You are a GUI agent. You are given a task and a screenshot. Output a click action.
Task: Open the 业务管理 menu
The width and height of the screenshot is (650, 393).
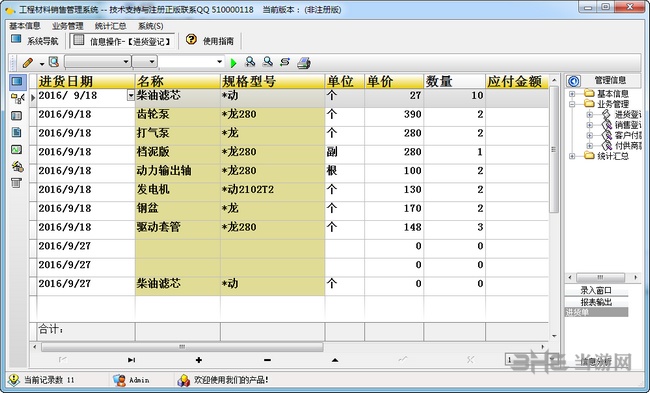[x=68, y=26]
